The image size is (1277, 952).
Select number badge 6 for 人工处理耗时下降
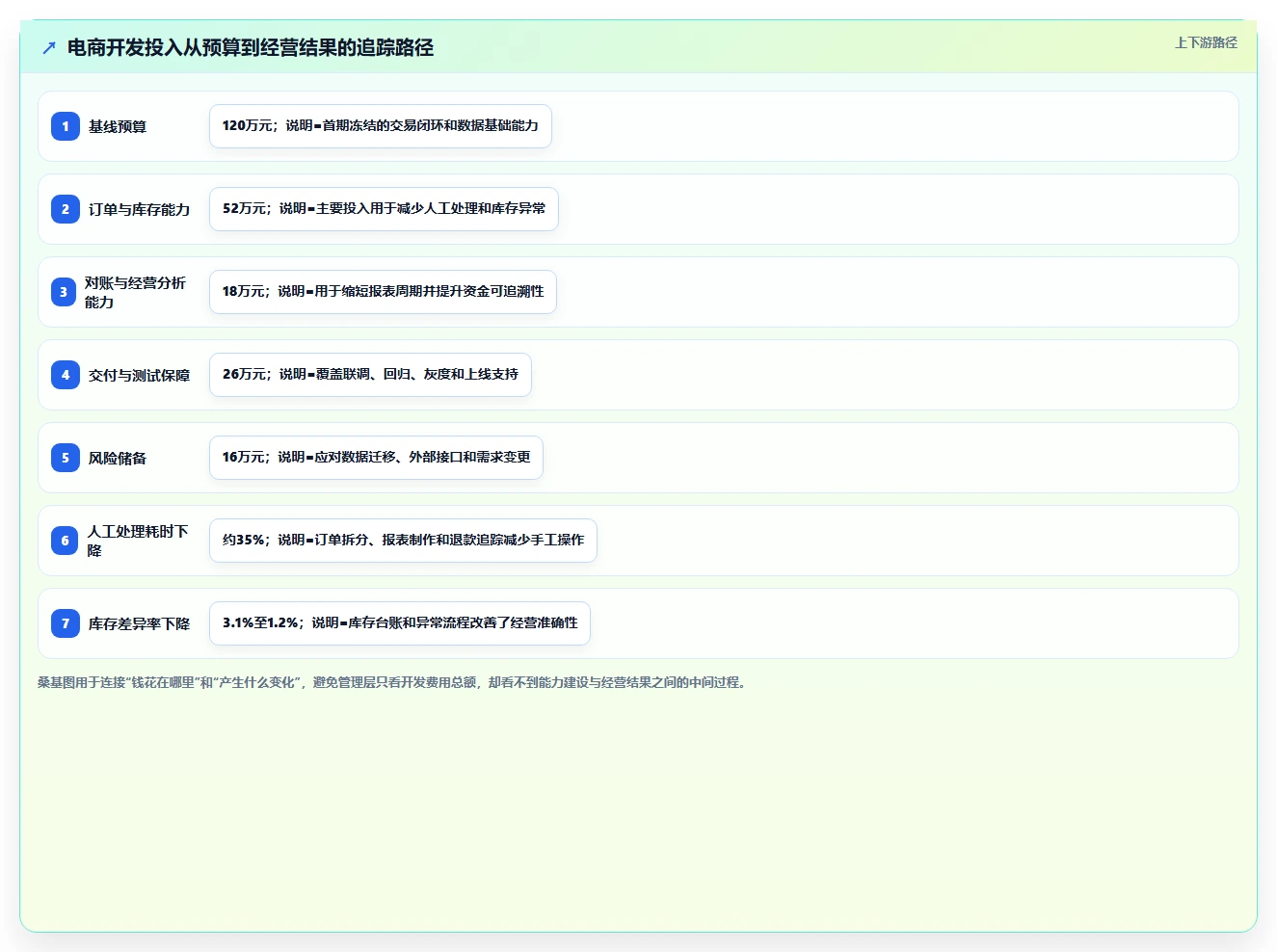coord(65,541)
